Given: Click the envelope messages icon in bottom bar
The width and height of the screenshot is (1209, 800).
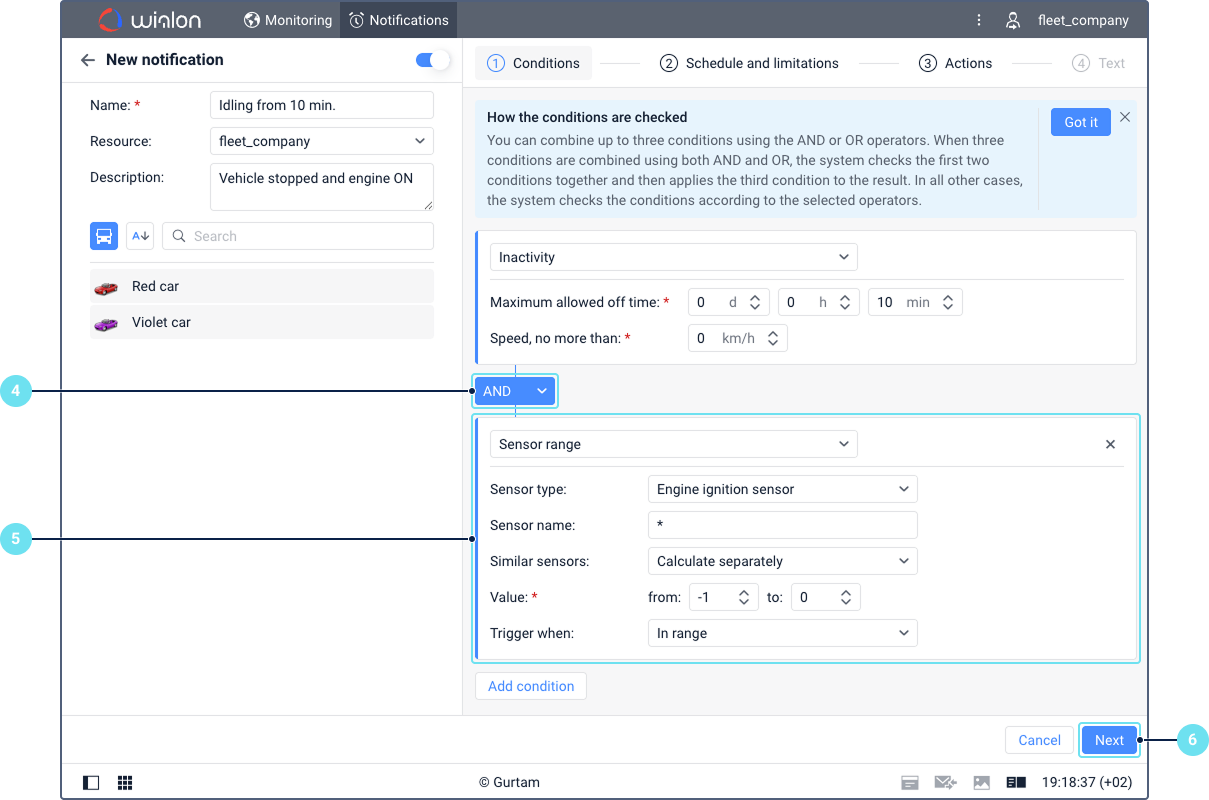Looking at the screenshot, I should [x=945, y=782].
